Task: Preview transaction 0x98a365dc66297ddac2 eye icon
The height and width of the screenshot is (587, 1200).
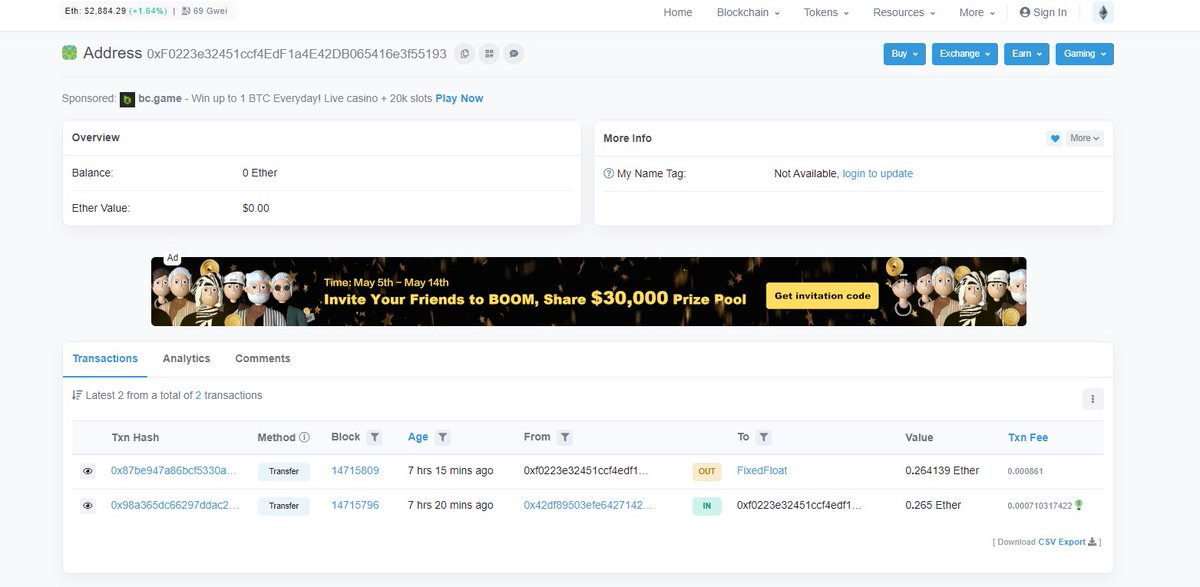Action: (x=88, y=506)
